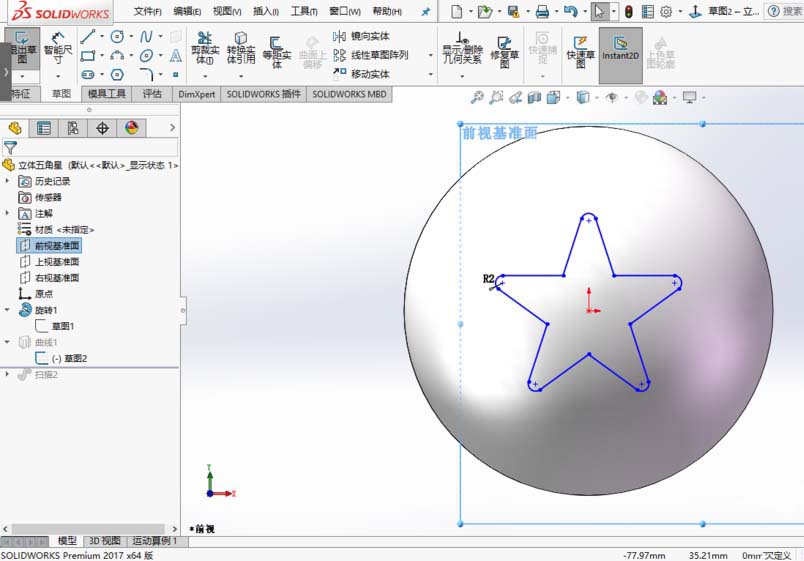Viewport: 804px width, 561px height.
Task: Click the feature tree horizontal scrollbar
Action: click(x=88, y=529)
